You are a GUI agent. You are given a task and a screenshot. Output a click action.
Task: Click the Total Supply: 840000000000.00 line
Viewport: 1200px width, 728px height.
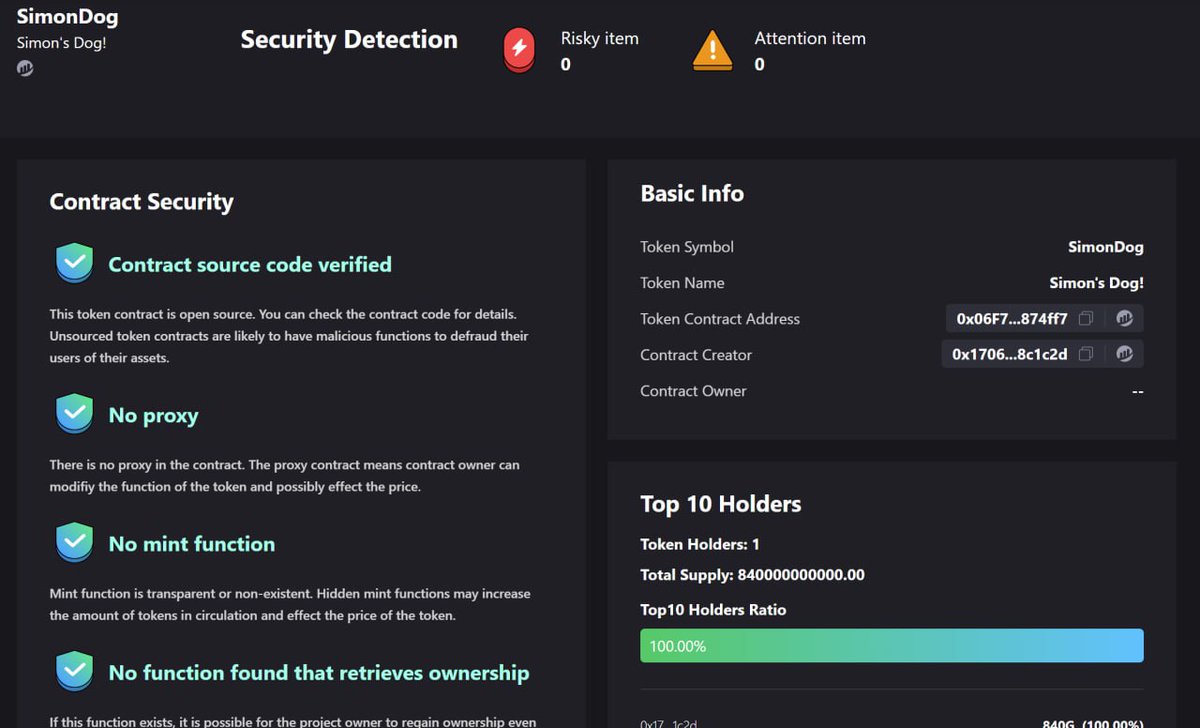(x=752, y=575)
